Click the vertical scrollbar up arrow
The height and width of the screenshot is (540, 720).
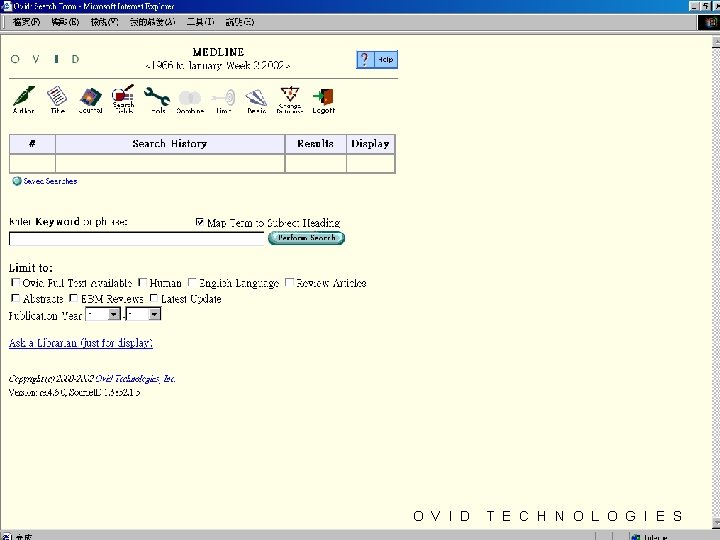pyautogui.click(x=716, y=42)
